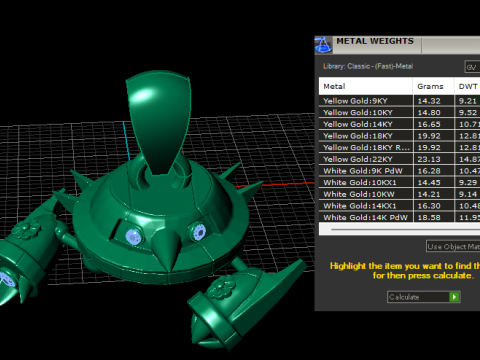Select the White Gold:10KX1 row
The height and width of the screenshot is (360, 480).
click(399, 183)
